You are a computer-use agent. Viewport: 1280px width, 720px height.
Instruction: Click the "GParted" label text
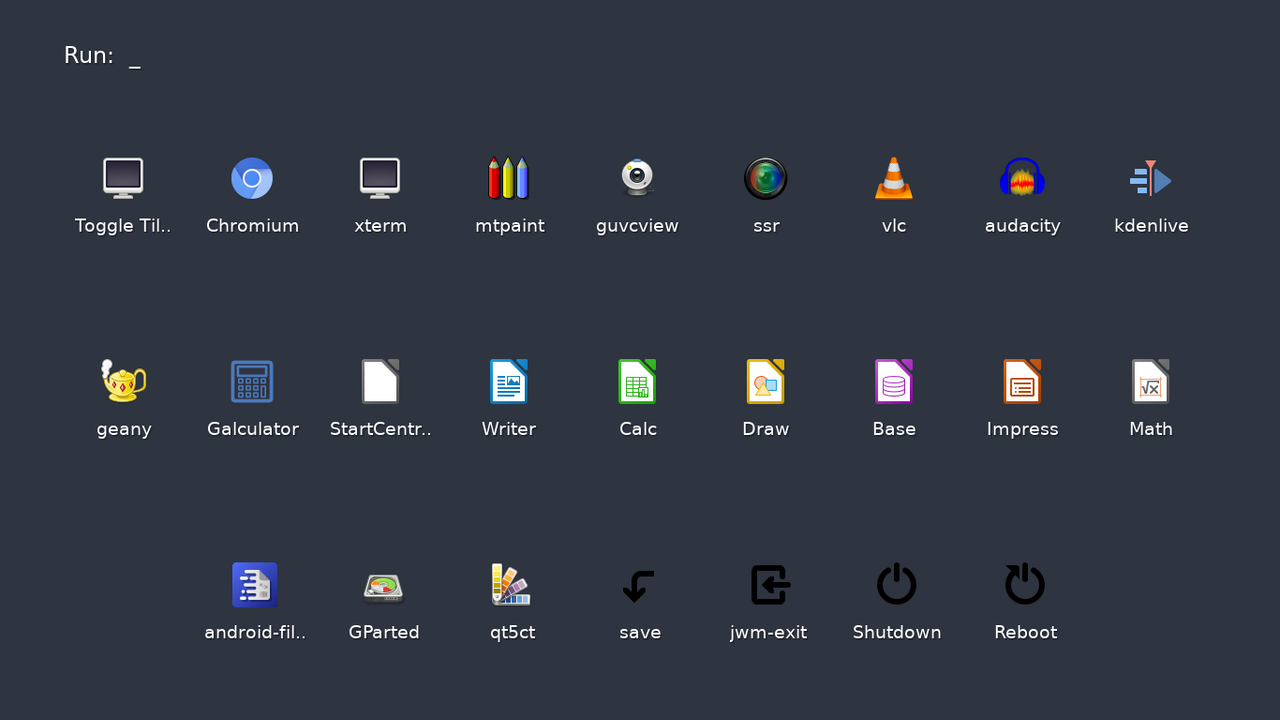(x=384, y=632)
